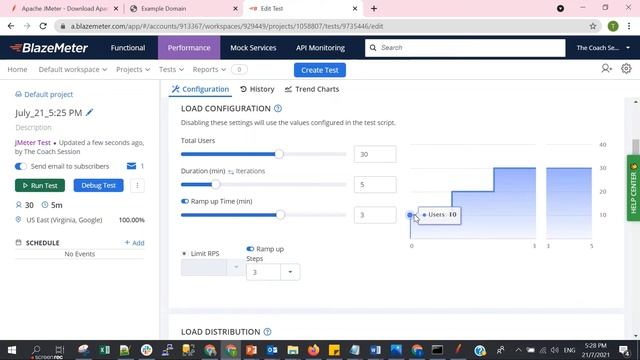Click Total Users input field

(375, 154)
